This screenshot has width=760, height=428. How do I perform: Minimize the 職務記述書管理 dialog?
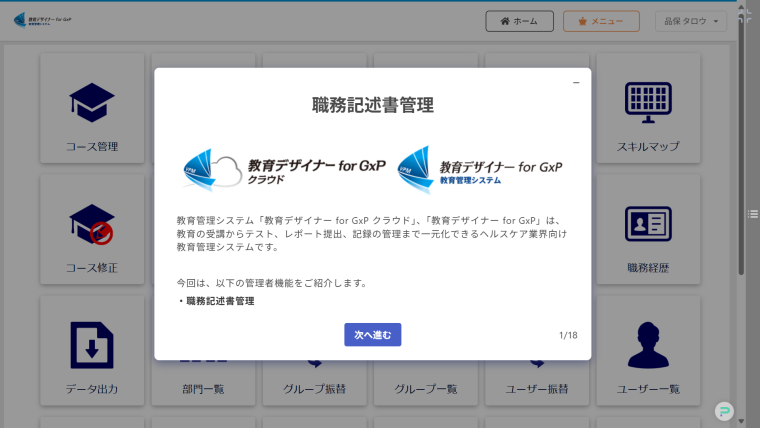[x=576, y=83]
